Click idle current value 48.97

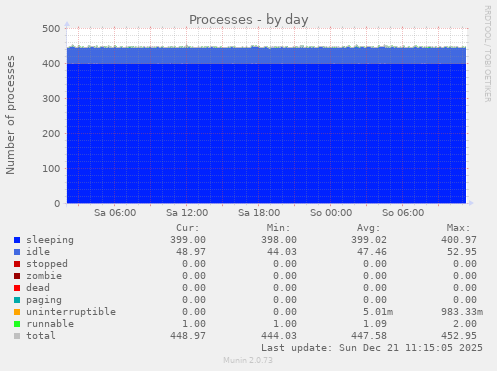point(191,252)
